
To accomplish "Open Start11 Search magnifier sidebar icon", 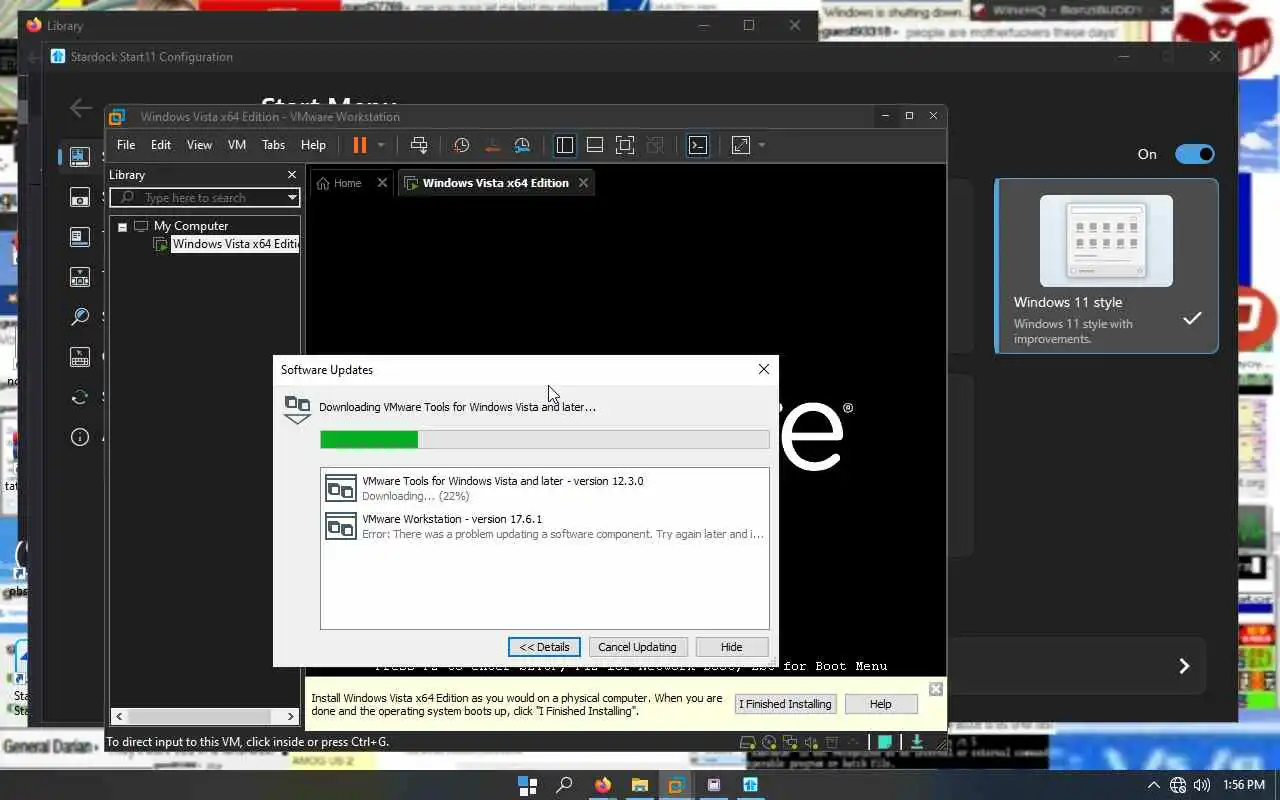I will click(80, 317).
